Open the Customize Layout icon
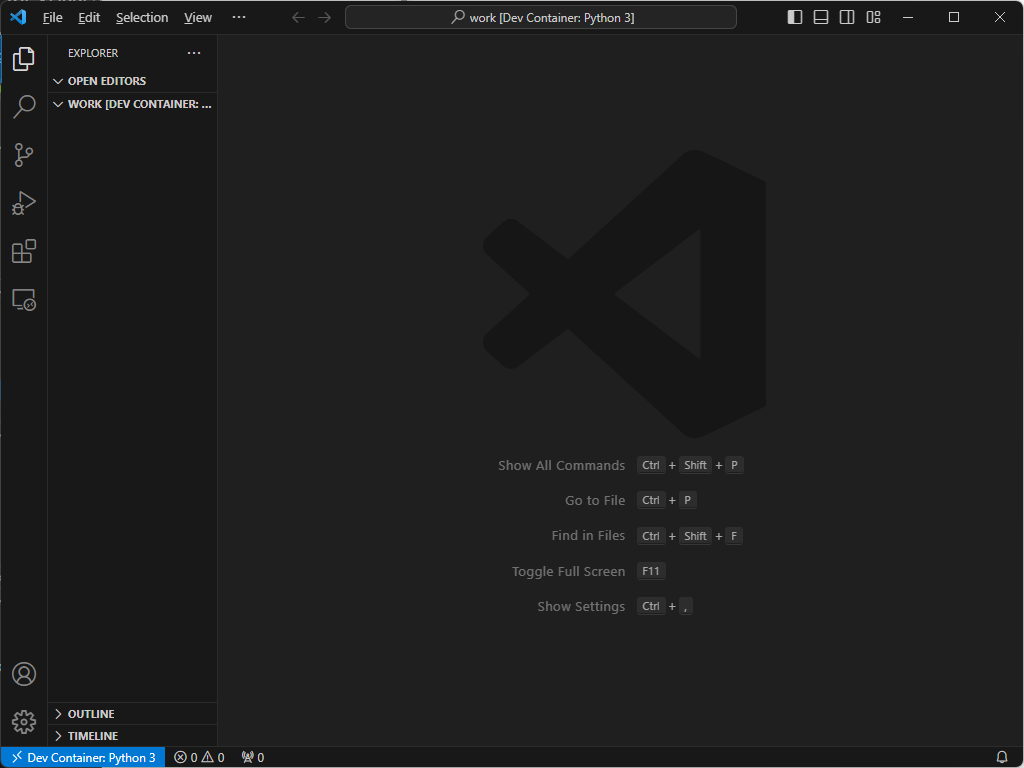The width and height of the screenshot is (1024, 768). click(873, 18)
